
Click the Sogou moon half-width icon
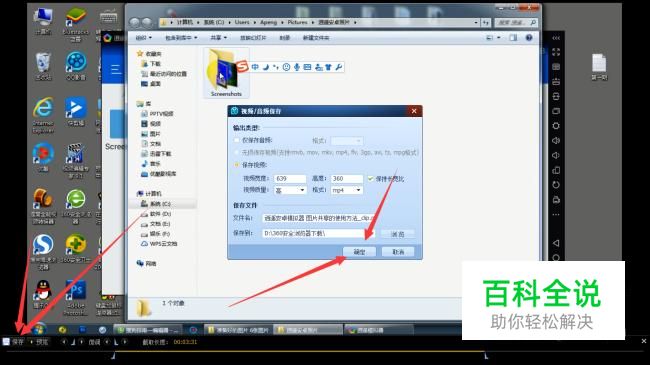(266, 67)
